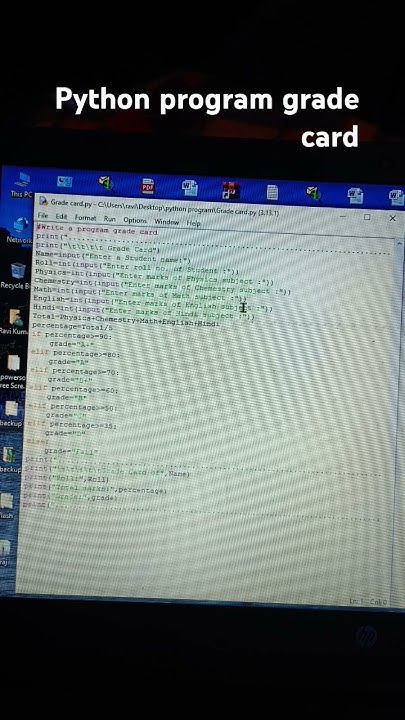Select the monitor-shaped icon beside This PC
Image resolution: width=405 pixels, height=720 pixels.
click(64, 181)
